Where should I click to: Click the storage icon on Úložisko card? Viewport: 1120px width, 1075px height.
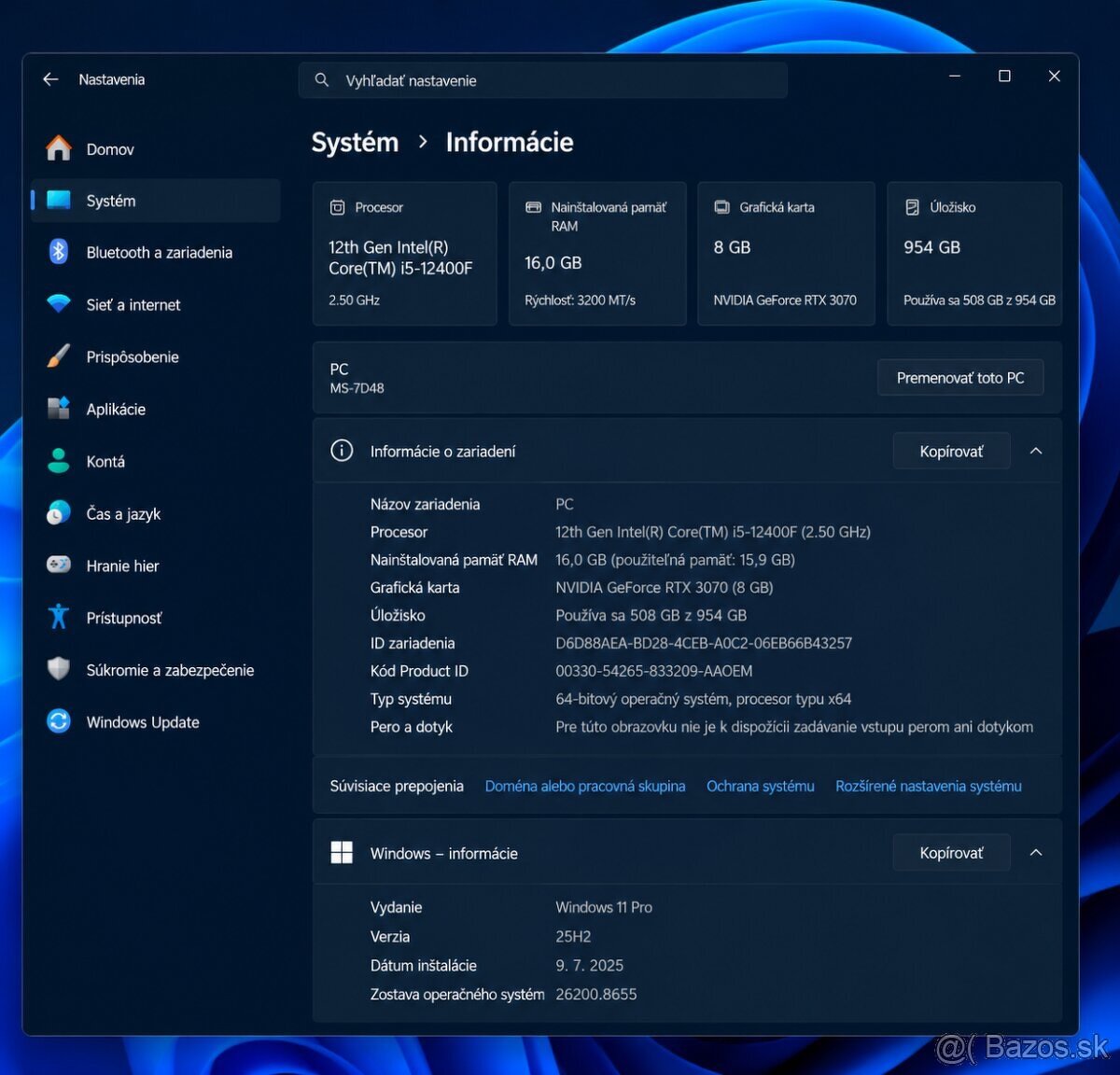click(x=913, y=207)
